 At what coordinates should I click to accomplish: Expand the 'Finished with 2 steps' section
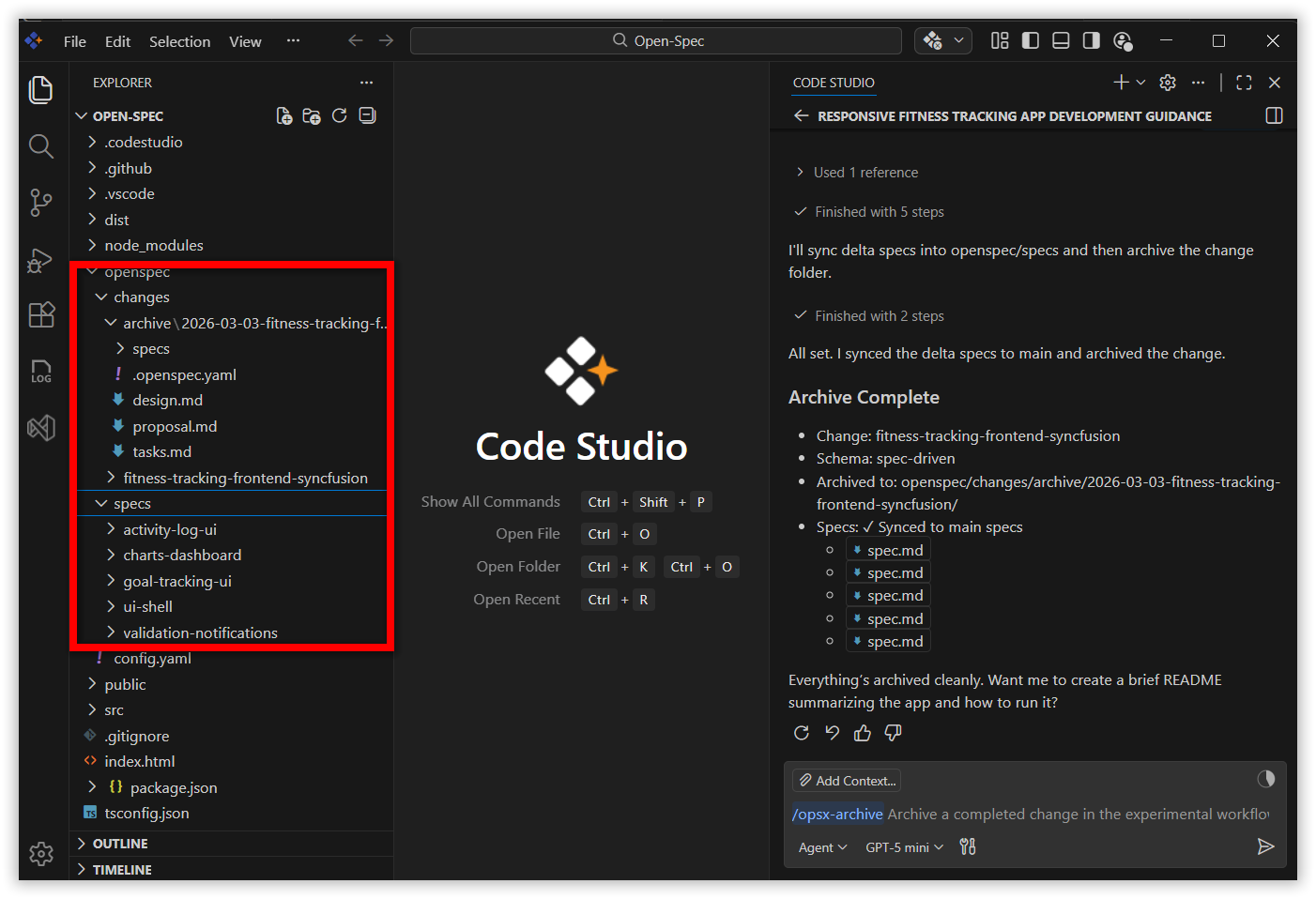click(x=868, y=316)
